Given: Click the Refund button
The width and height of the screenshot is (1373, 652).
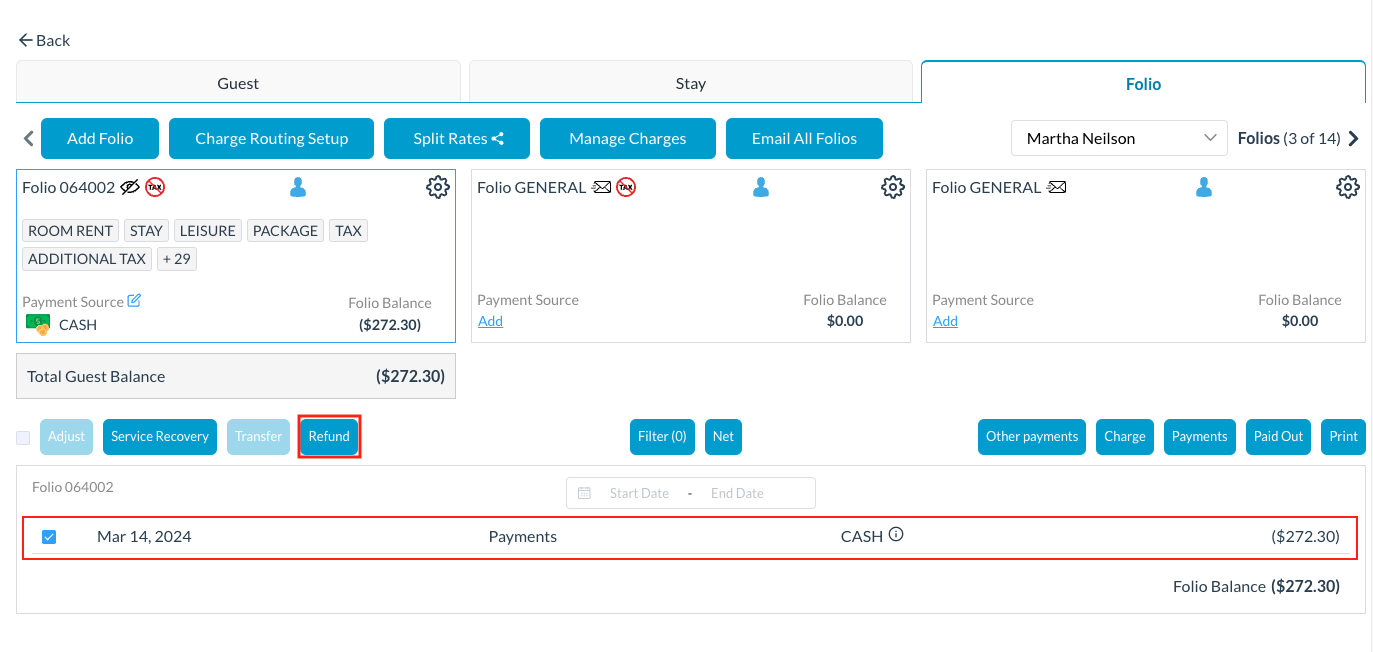Looking at the screenshot, I should click(x=329, y=437).
